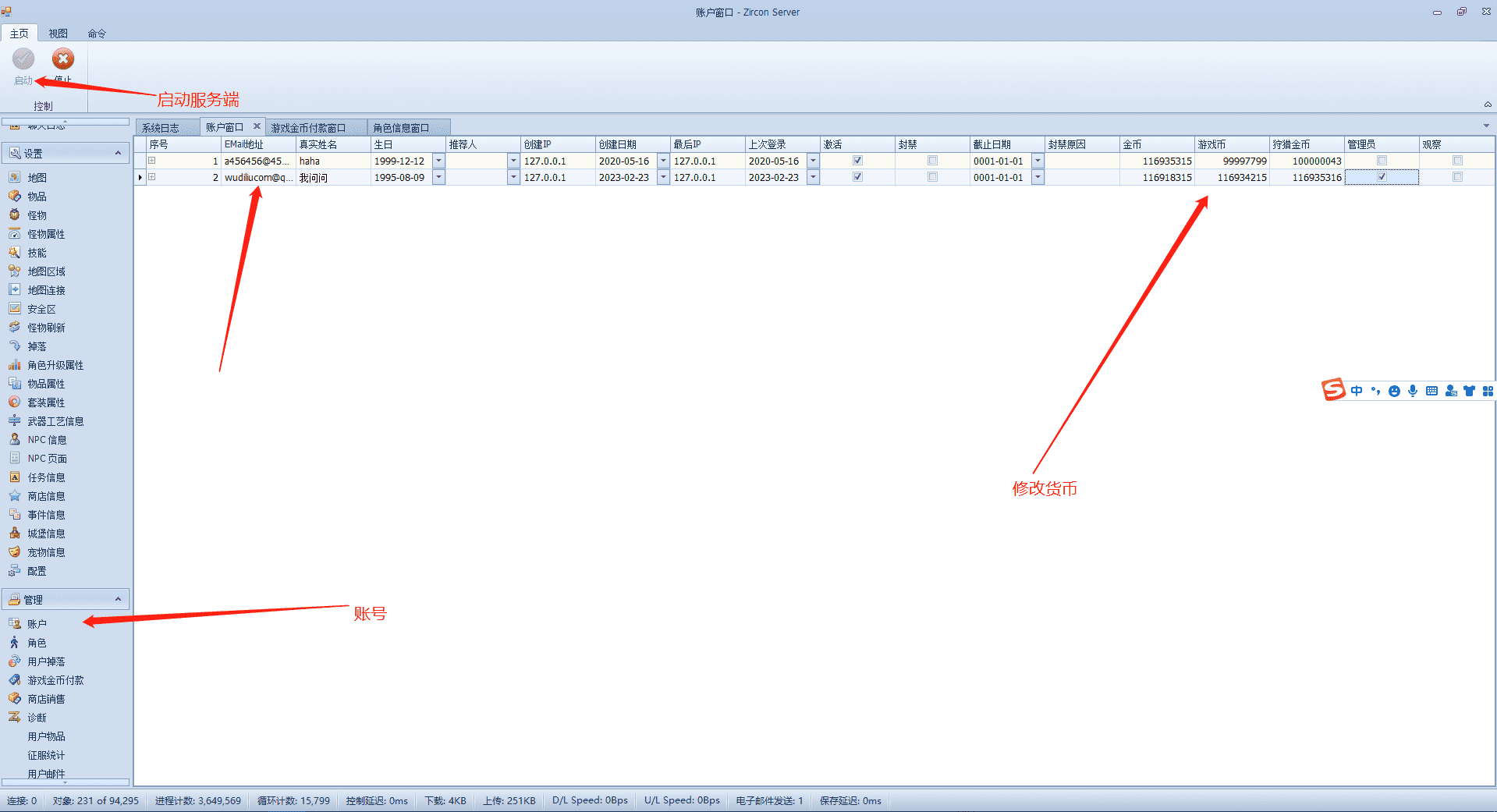Edit 游戏币 value 116934215 in row 2
Image resolution: width=1497 pixels, height=812 pixels.
click(x=1232, y=177)
